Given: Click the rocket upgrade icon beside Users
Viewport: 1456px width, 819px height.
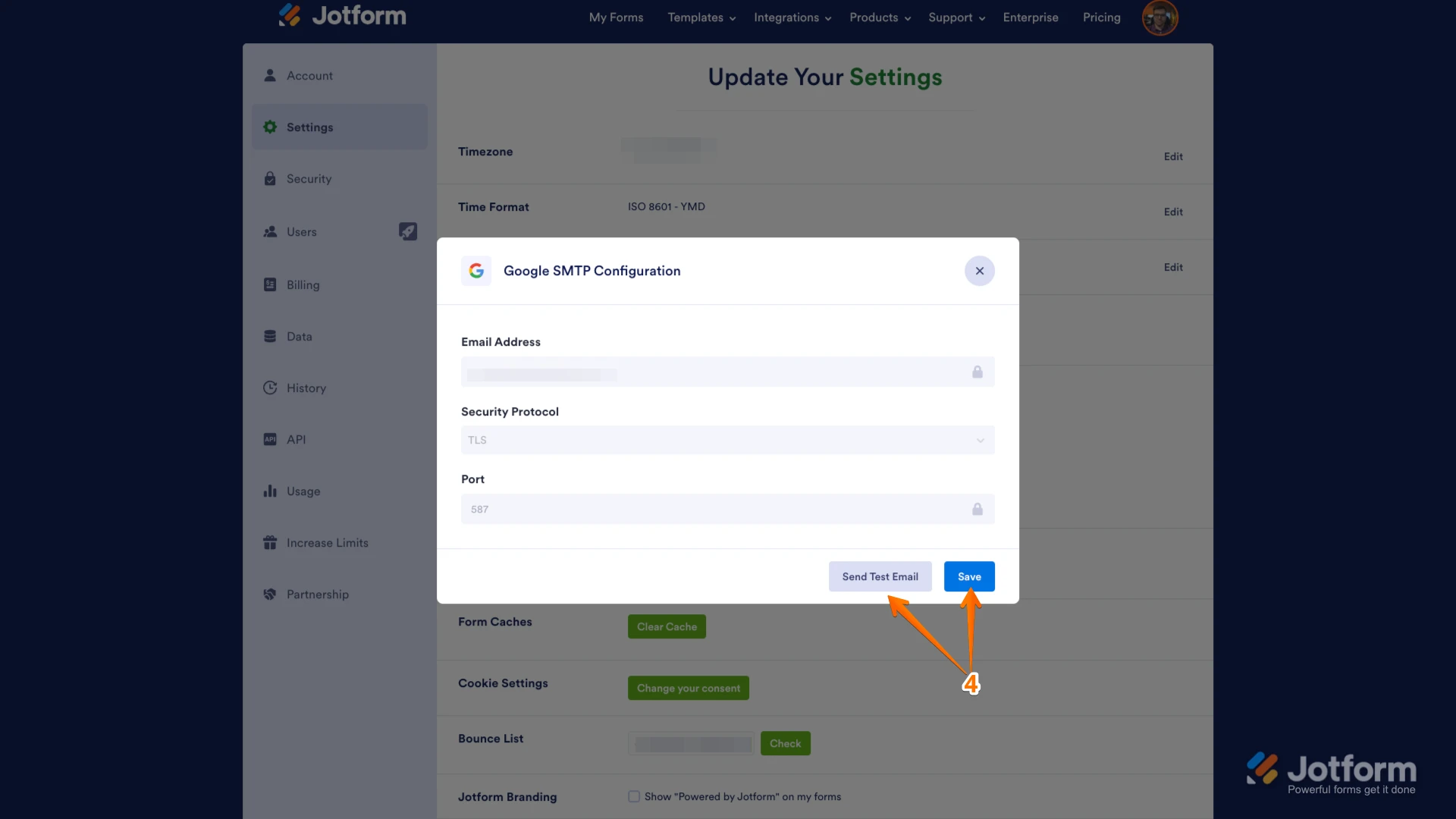Looking at the screenshot, I should [408, 231].
